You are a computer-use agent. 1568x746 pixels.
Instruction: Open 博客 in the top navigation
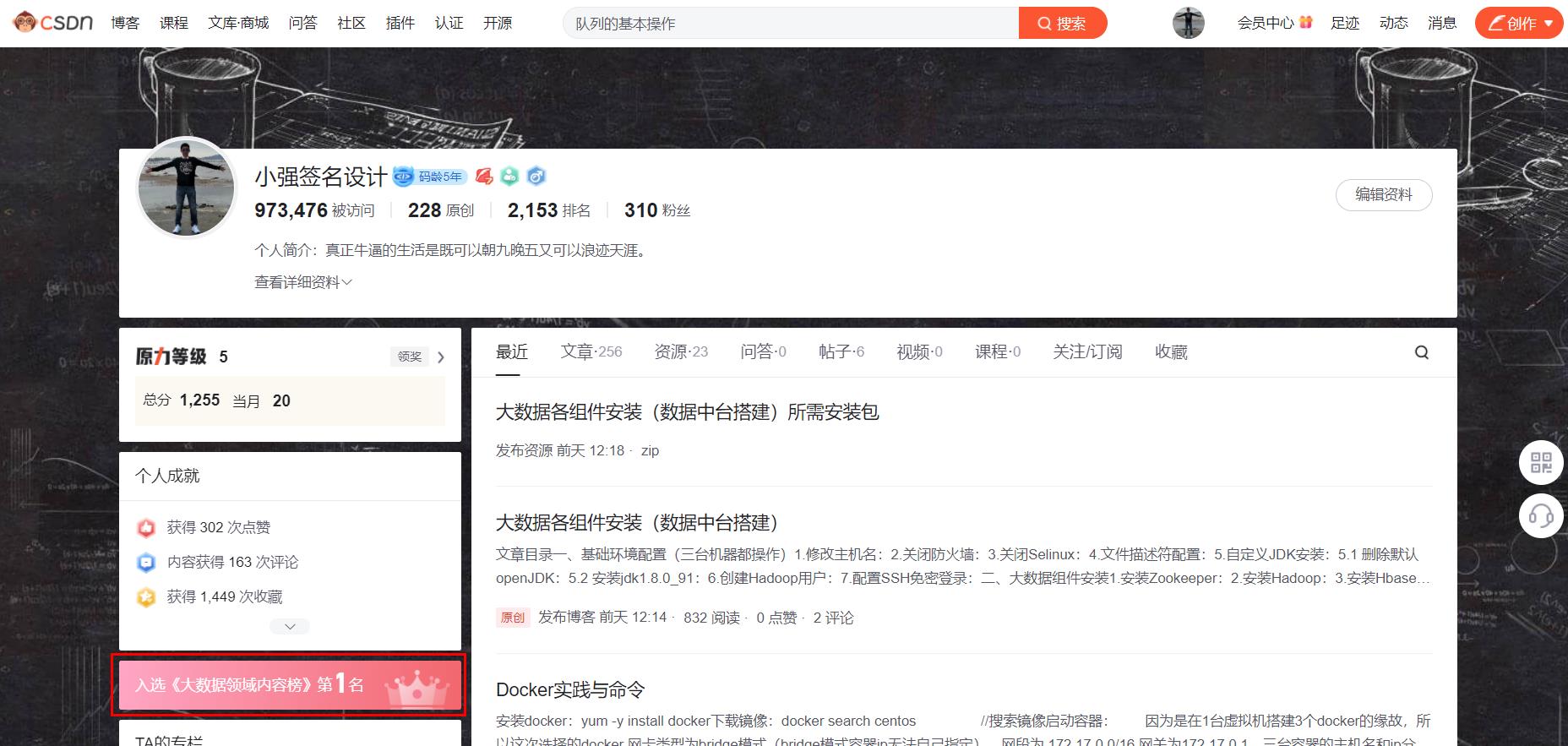pos(125,23)
